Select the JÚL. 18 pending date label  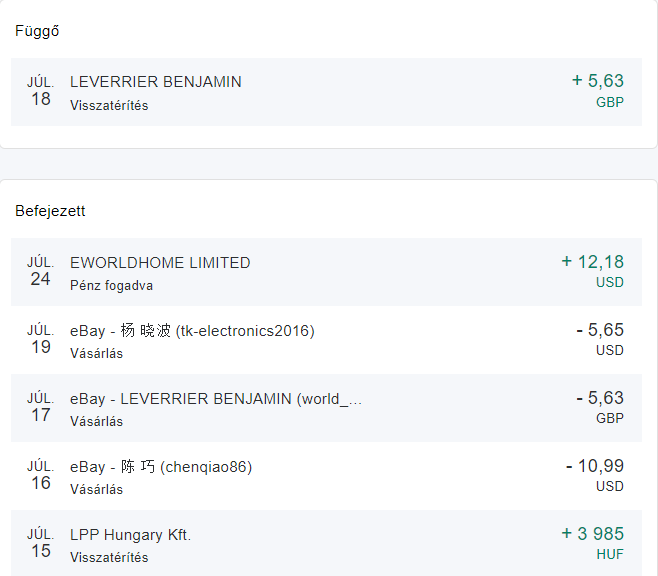pyautogui.click(x=40, y=91)
